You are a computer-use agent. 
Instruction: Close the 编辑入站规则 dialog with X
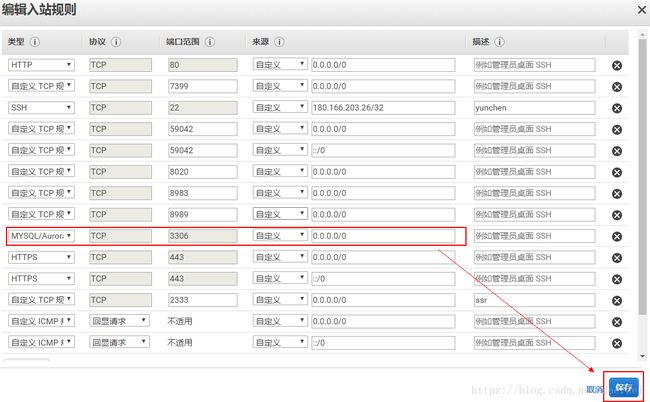(642, 10)
